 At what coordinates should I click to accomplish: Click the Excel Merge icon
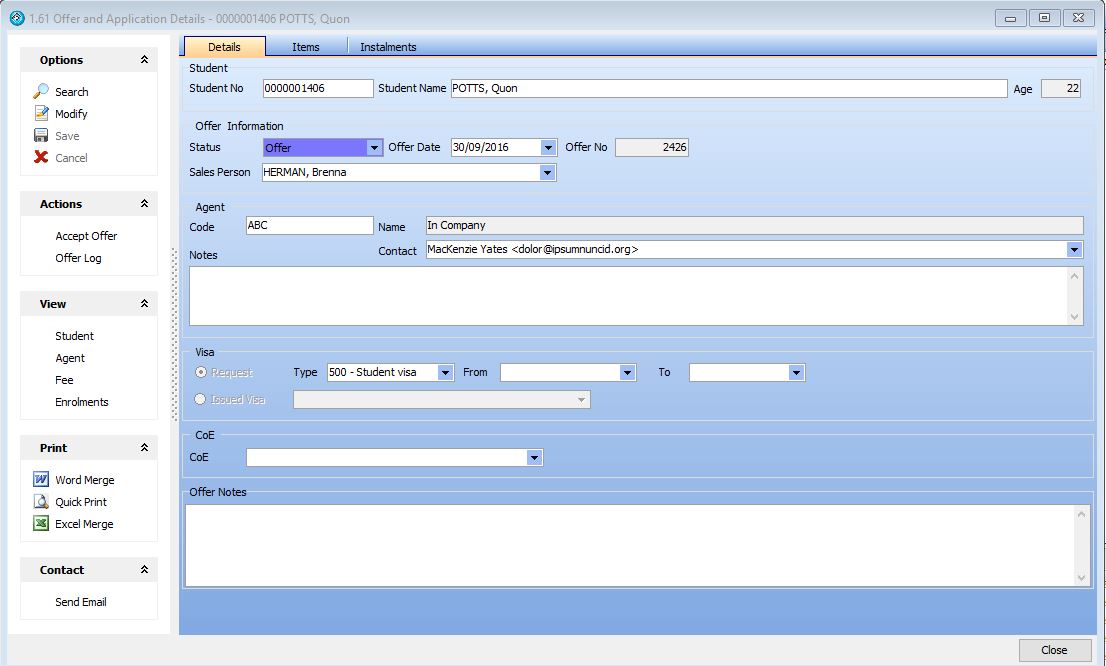tap(41, 523)
